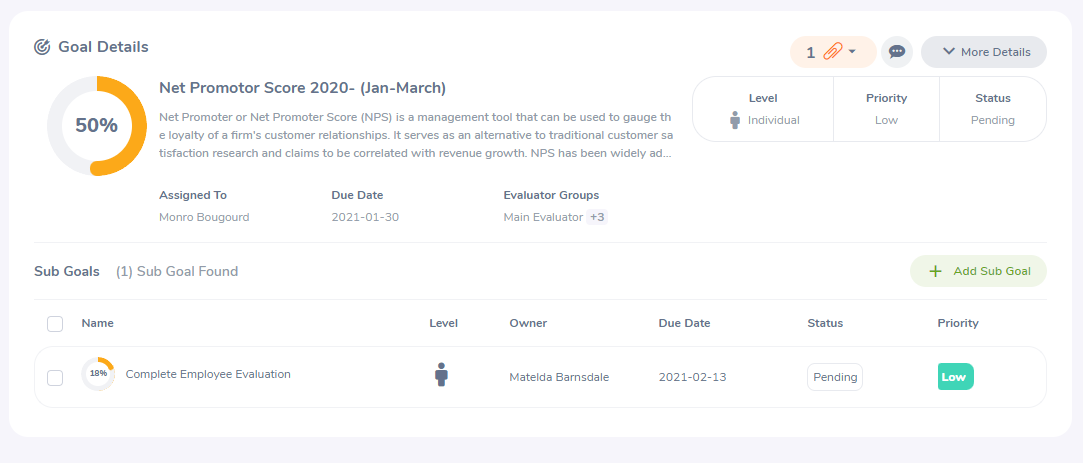Click the Add Sub Goal button
The image size is (1083, 463).
977,271
